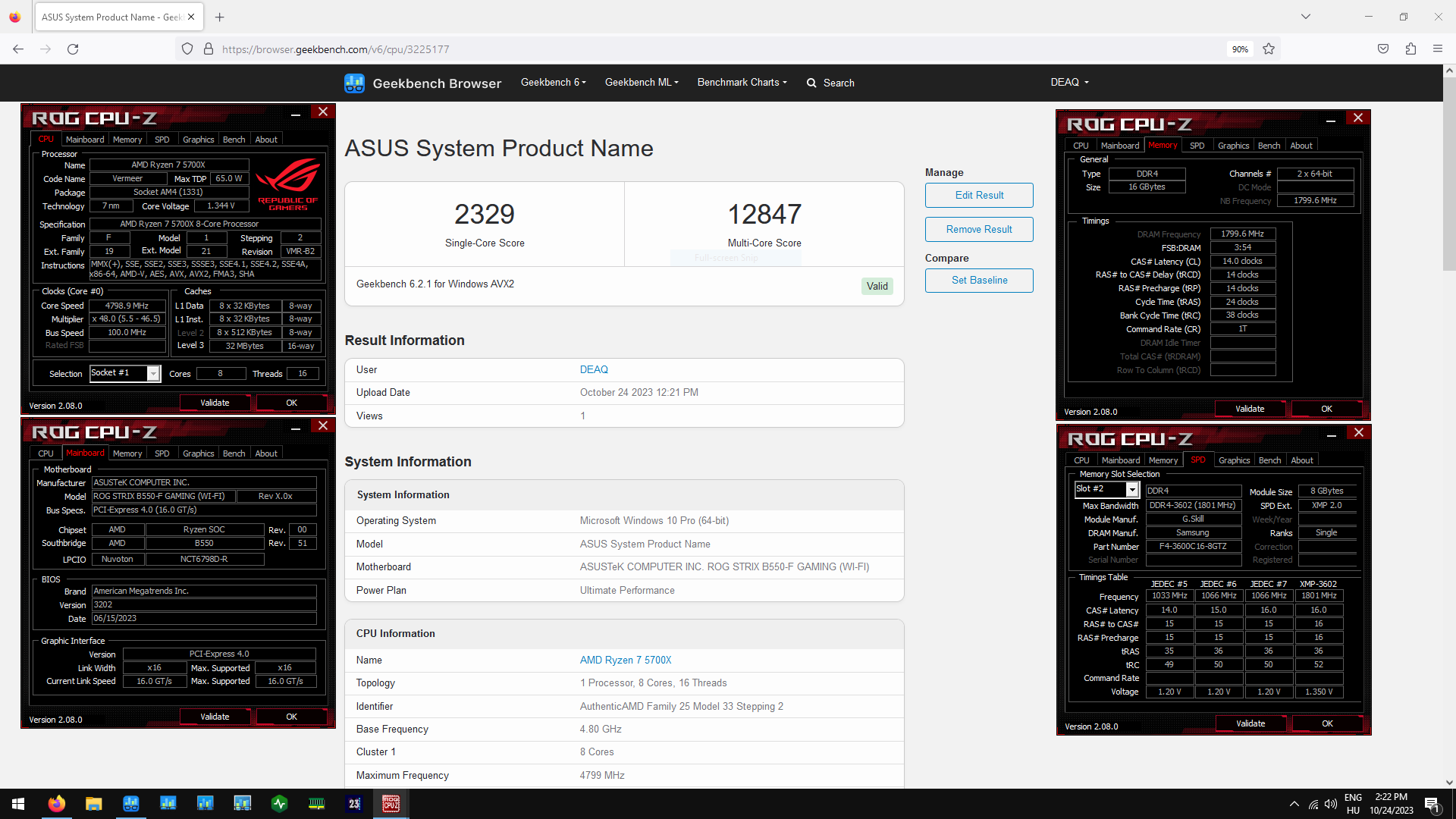Open a new browser tab with plus icon

click(x=220, y=17)
